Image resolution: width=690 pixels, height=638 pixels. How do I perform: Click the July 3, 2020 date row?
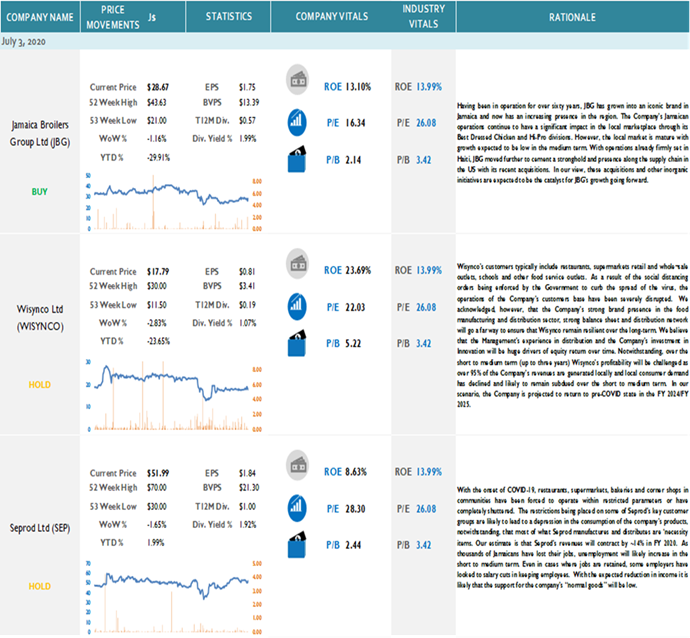345,41
